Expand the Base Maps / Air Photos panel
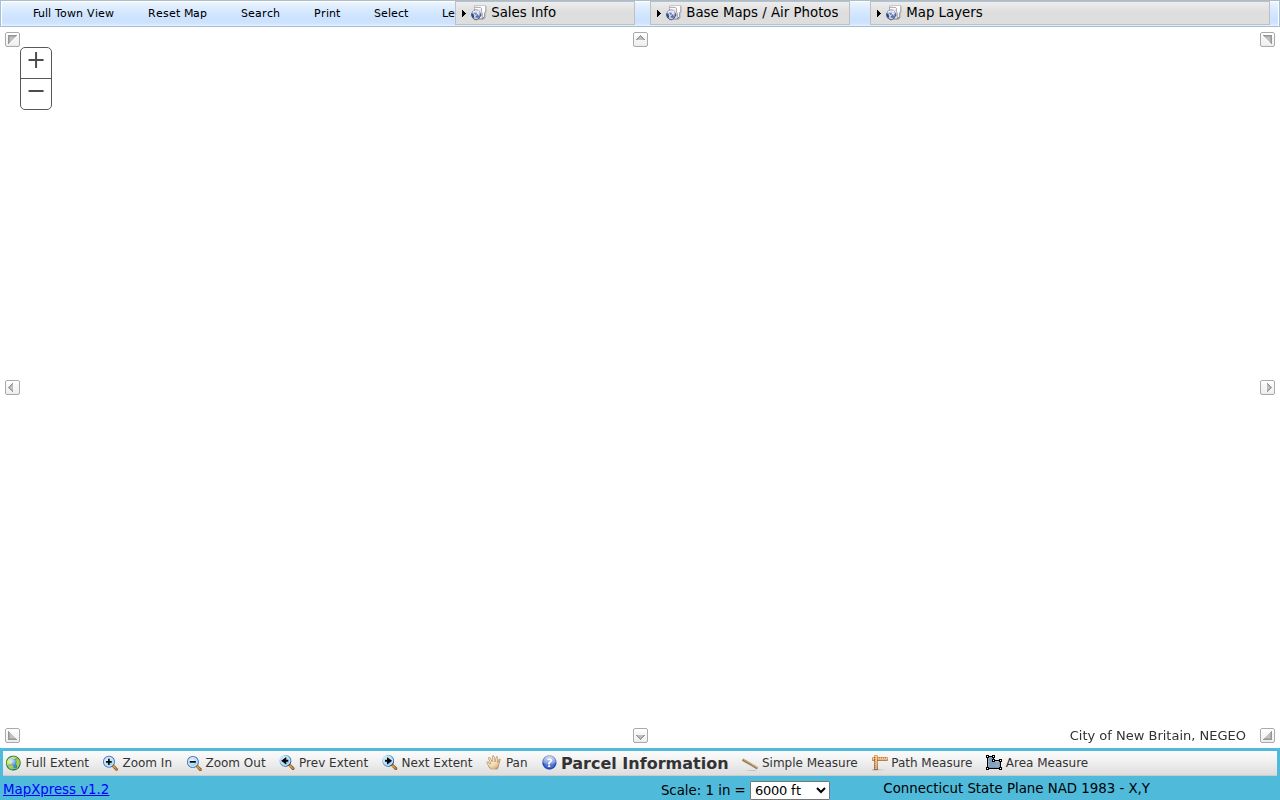This screenshot has height=800, width=1280. coord(750,13)
